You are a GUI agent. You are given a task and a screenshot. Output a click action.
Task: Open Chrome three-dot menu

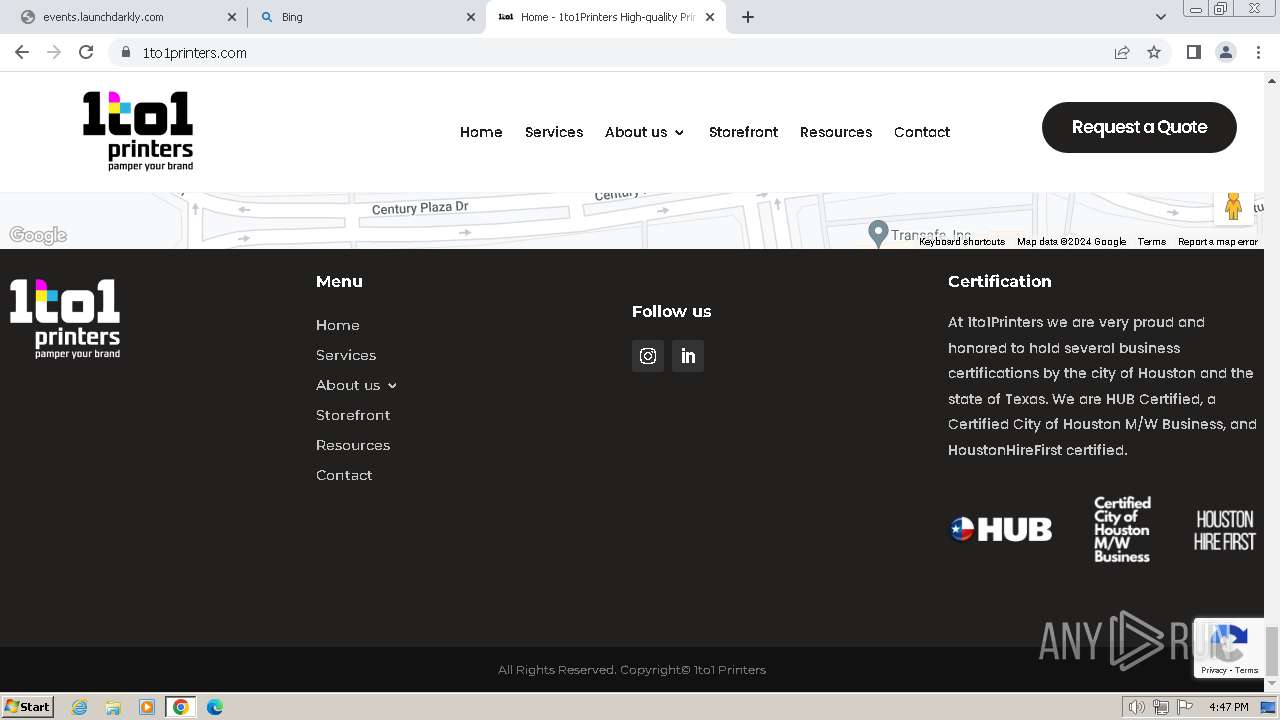[1258, 52]
